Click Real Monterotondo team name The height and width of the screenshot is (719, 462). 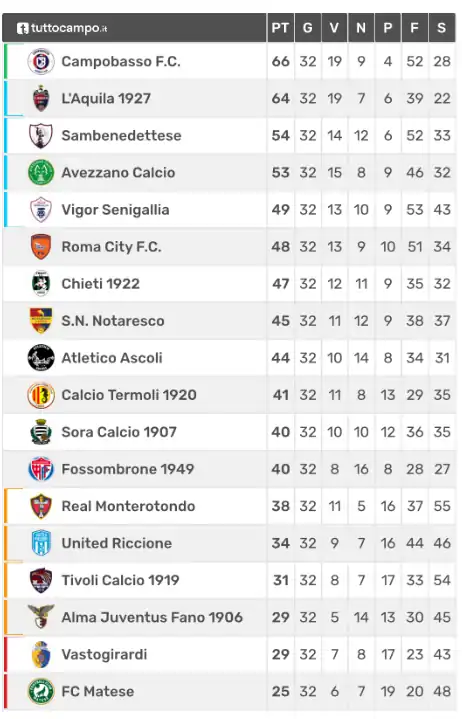[x=128, y=506]
